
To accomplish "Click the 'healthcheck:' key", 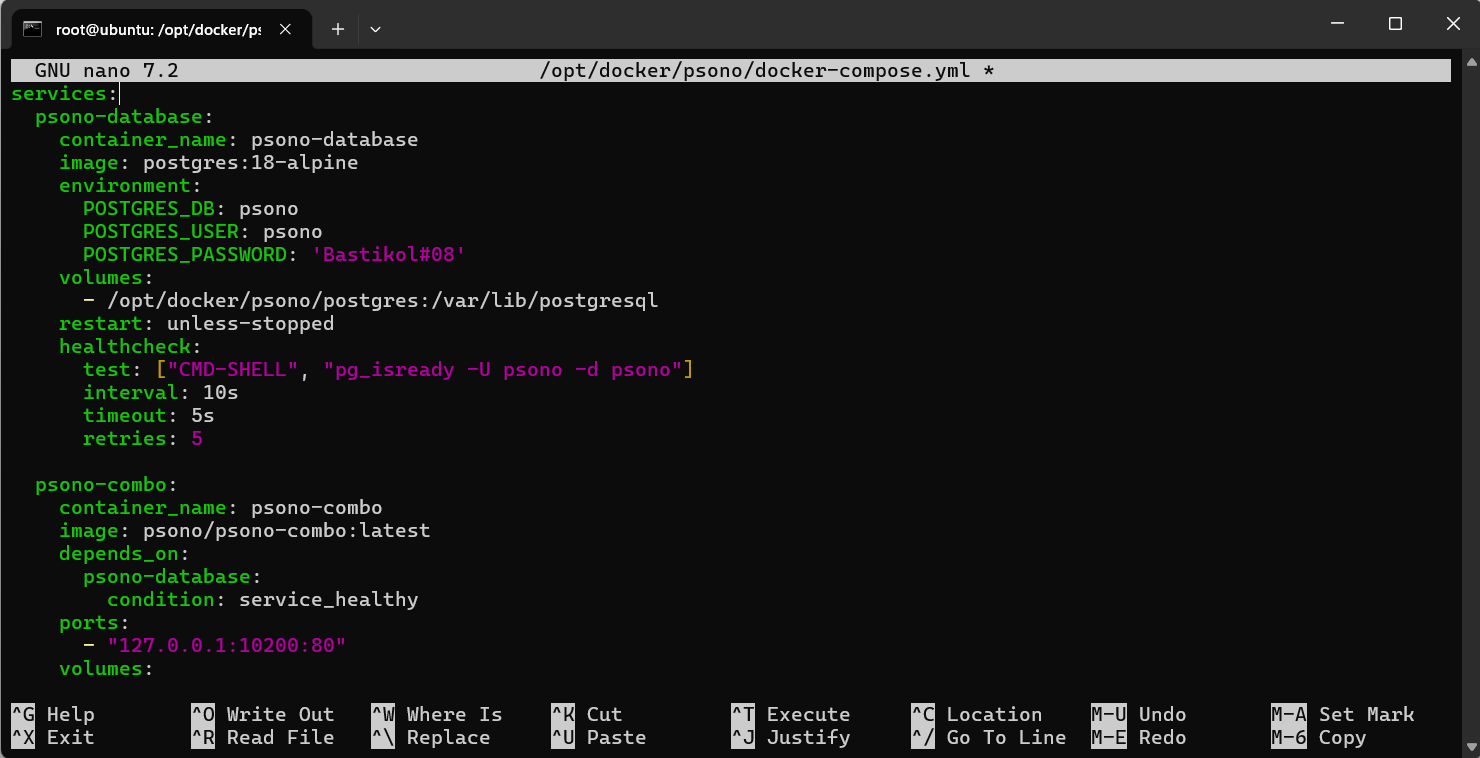I will (130, 347).
